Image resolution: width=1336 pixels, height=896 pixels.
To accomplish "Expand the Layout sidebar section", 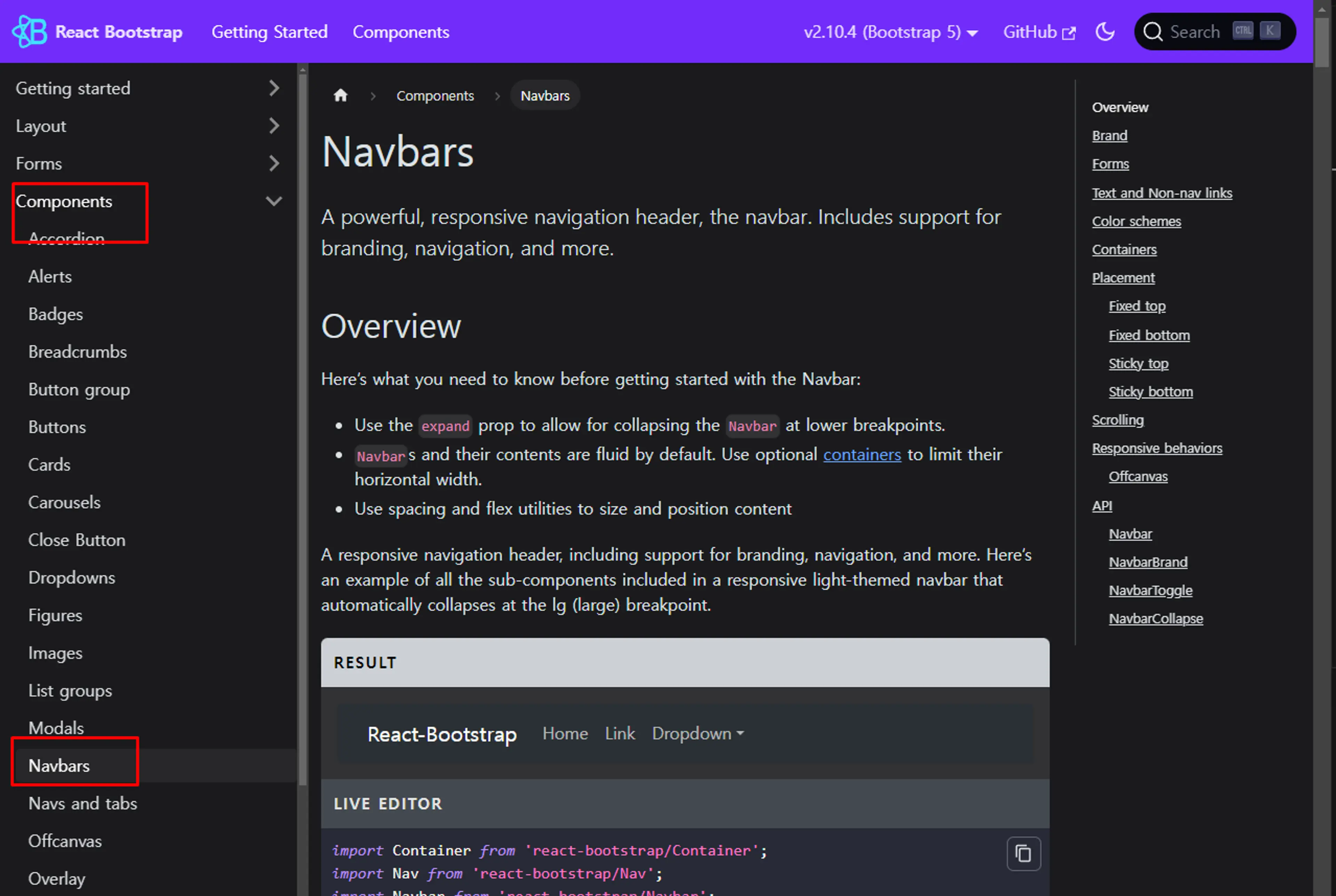I will click(274, 126).
